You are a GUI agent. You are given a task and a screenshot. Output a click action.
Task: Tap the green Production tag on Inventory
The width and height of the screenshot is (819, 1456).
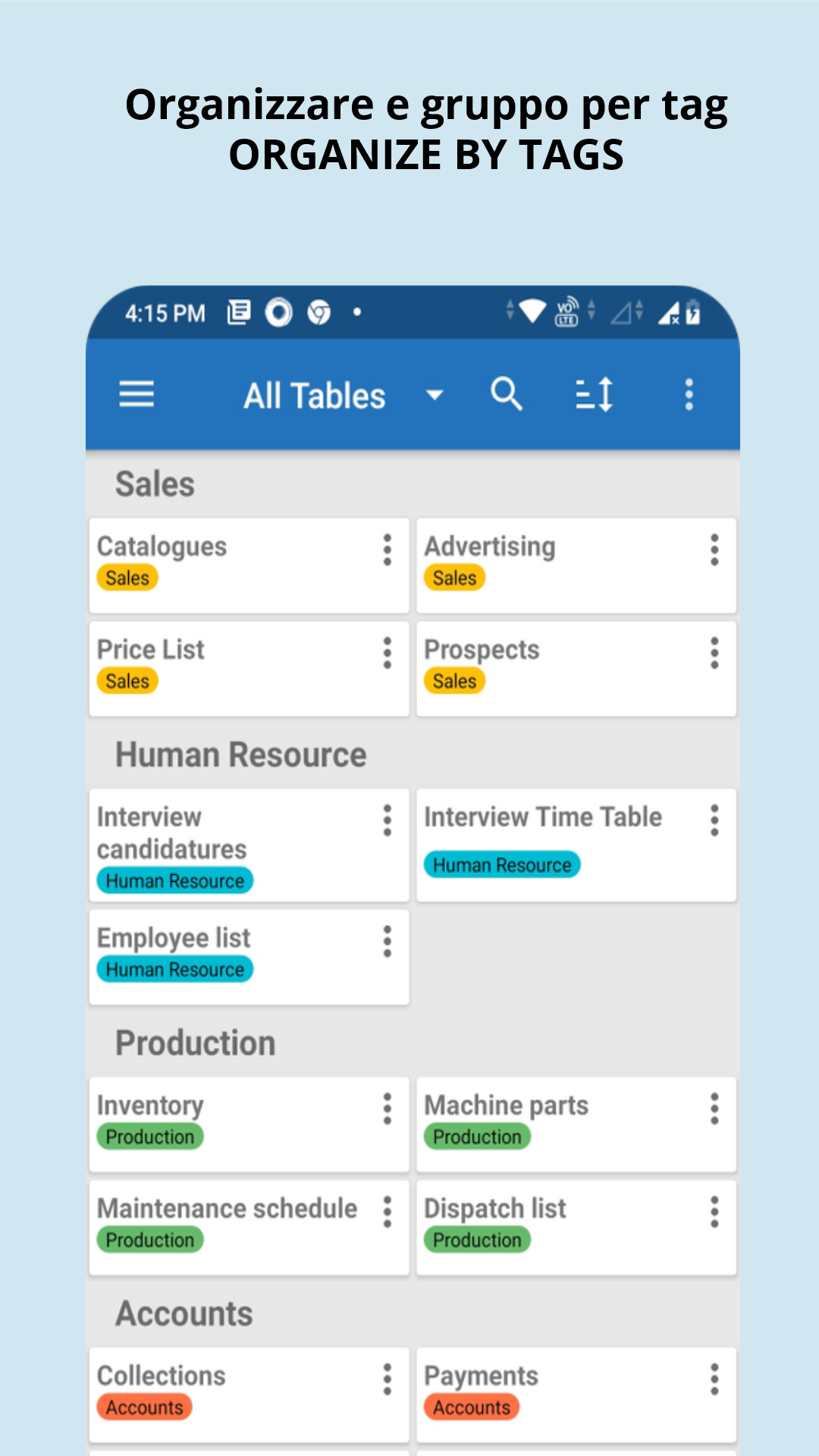coord(150,1137)
